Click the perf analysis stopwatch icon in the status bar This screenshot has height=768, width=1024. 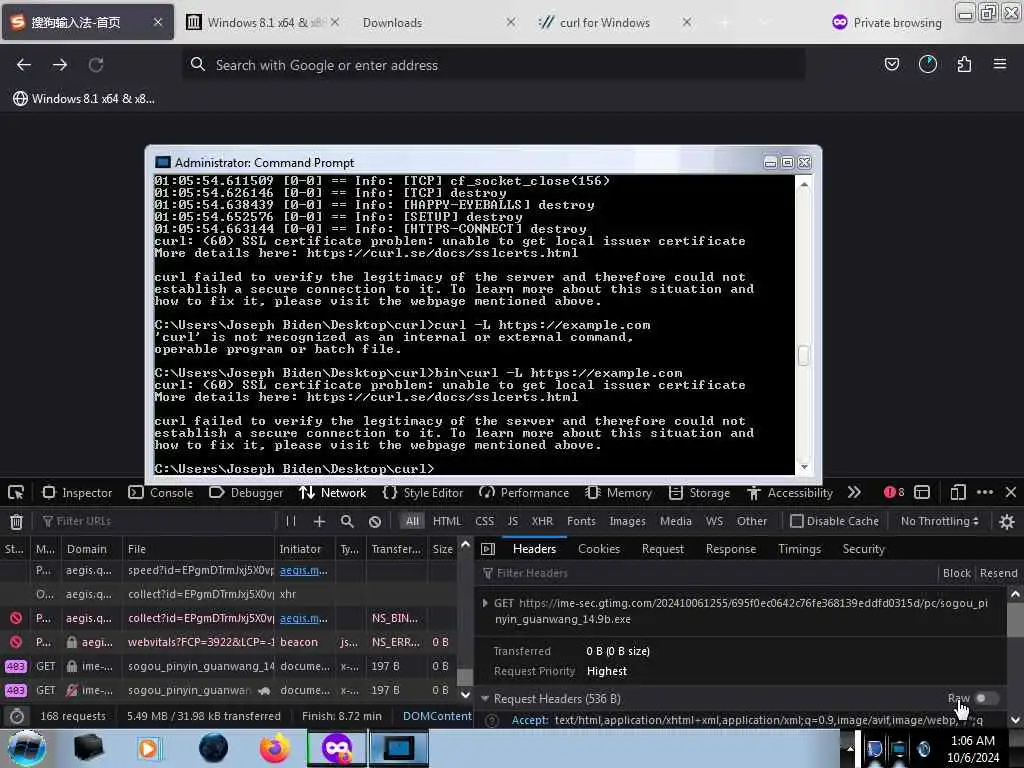click(17, 716)
